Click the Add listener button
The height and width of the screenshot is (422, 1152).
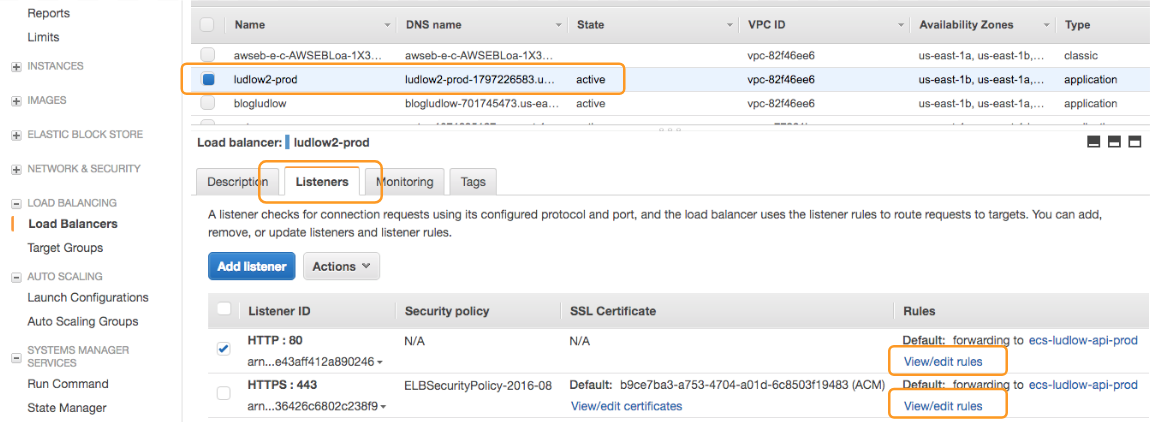point(252,266)
